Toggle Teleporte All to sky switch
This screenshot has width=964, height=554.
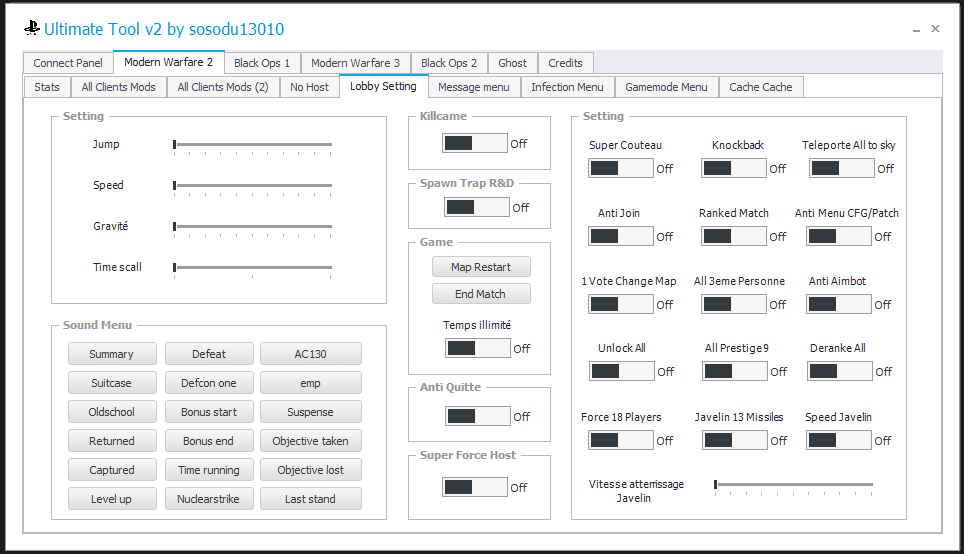(x=842, y=168)
